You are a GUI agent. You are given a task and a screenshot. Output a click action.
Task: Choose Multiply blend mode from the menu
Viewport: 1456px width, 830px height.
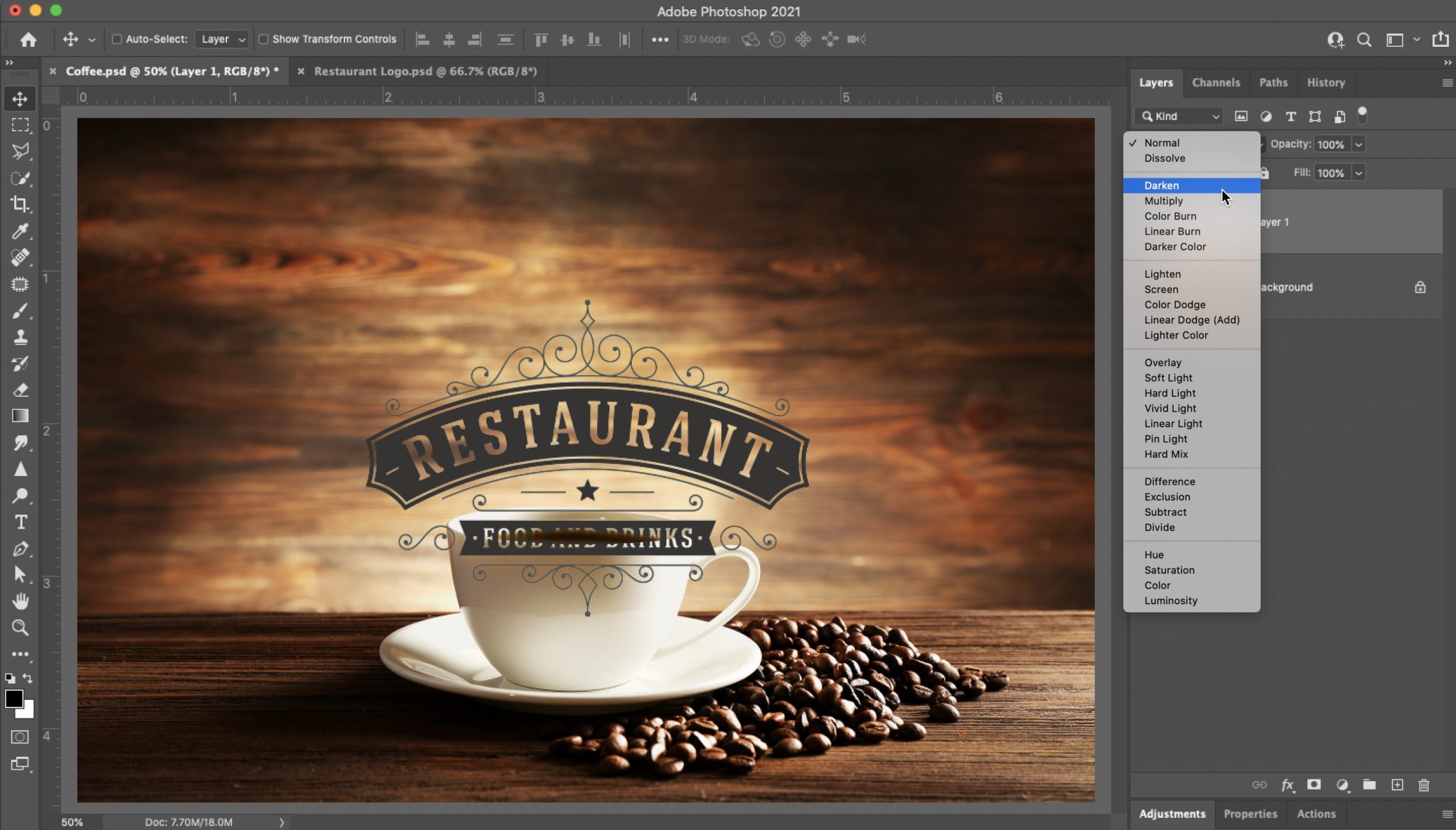point(1164,200)
